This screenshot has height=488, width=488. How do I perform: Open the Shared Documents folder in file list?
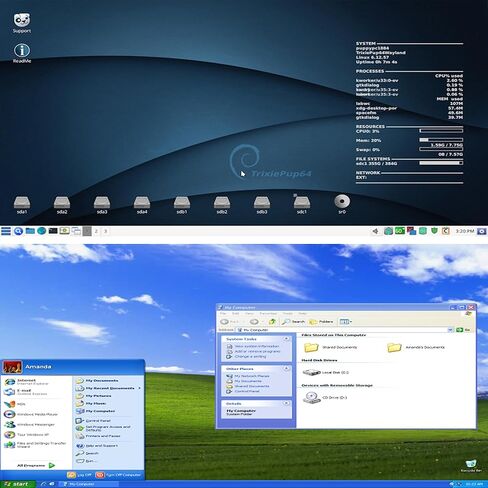(x=330, y=347)
